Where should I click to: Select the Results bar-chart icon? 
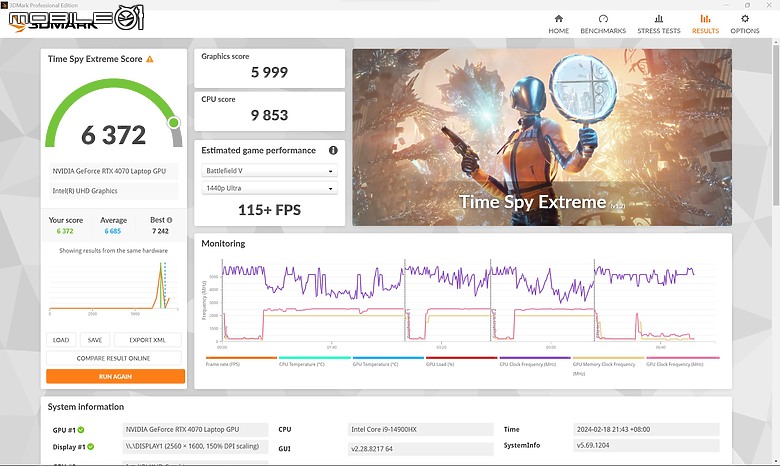click(x=705, y=18)
